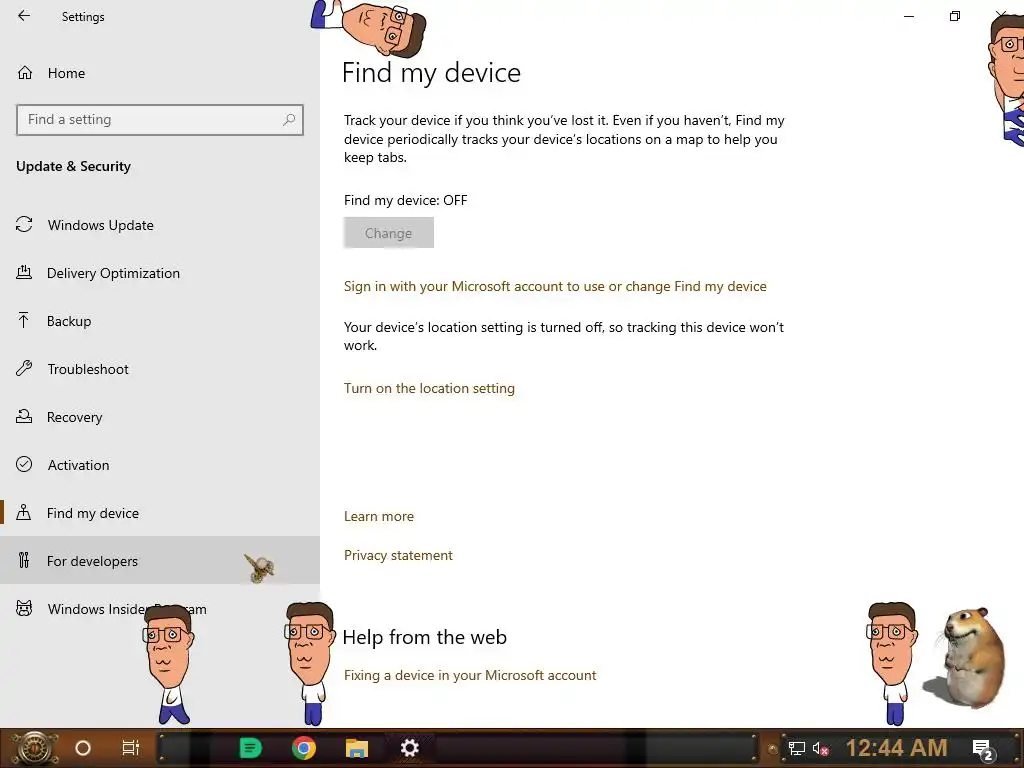Open the Privacy statement link

pyautogui.click(x=398, y=556)
